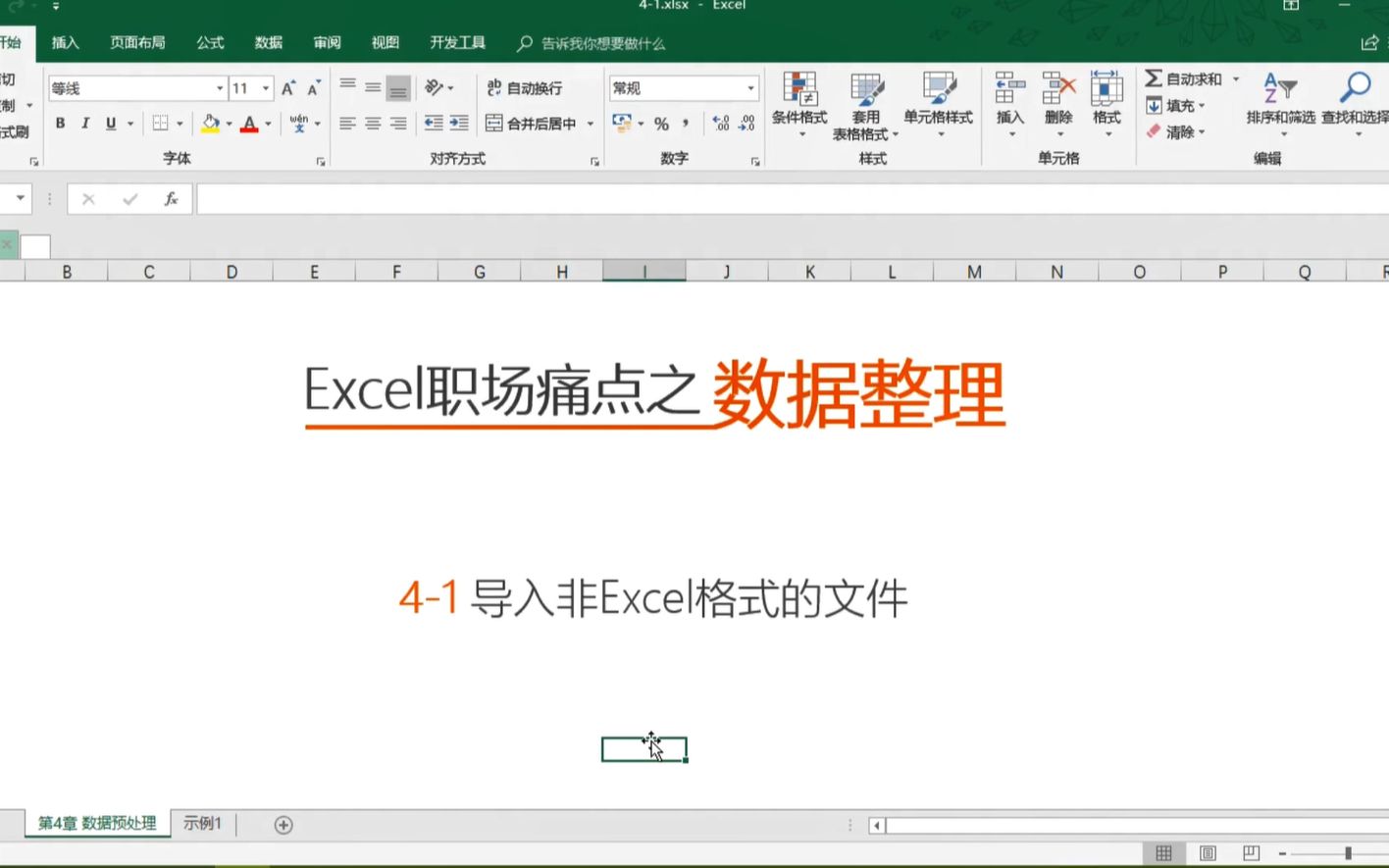This screenshot has width=1389, height=868.
Task: Open the font name dropdown 等线
Action: (220, 88)
